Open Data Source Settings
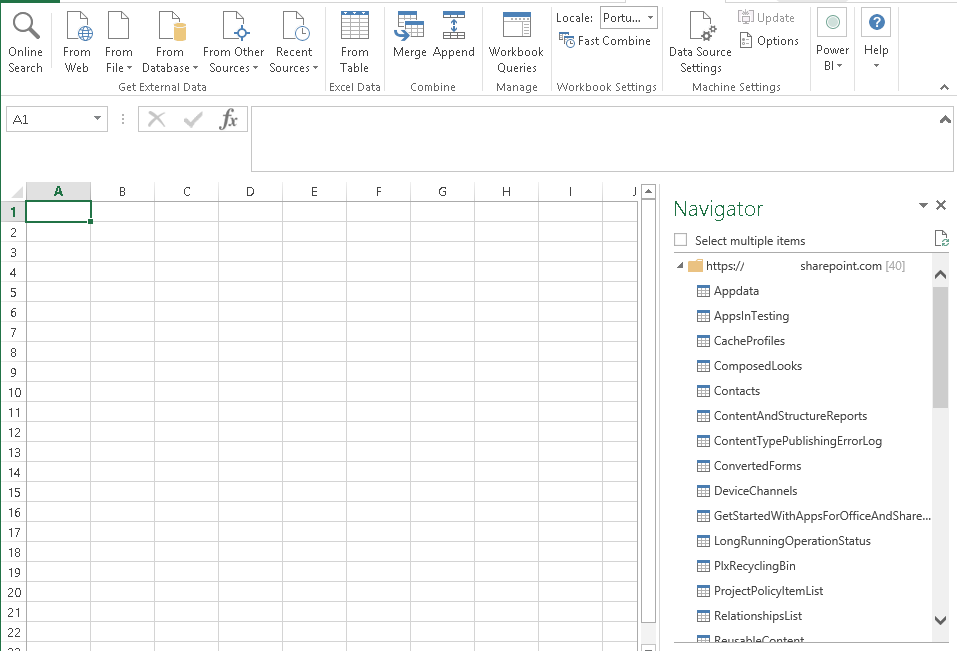Image resolution: width=957 pixels, height=651 pixels. (x=699, y=40)
